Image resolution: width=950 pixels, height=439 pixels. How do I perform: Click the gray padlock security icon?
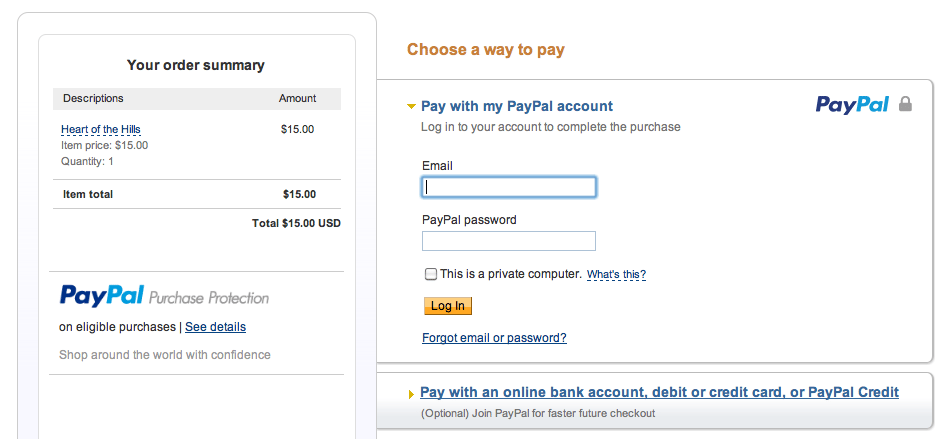click(x=905, y=104)
